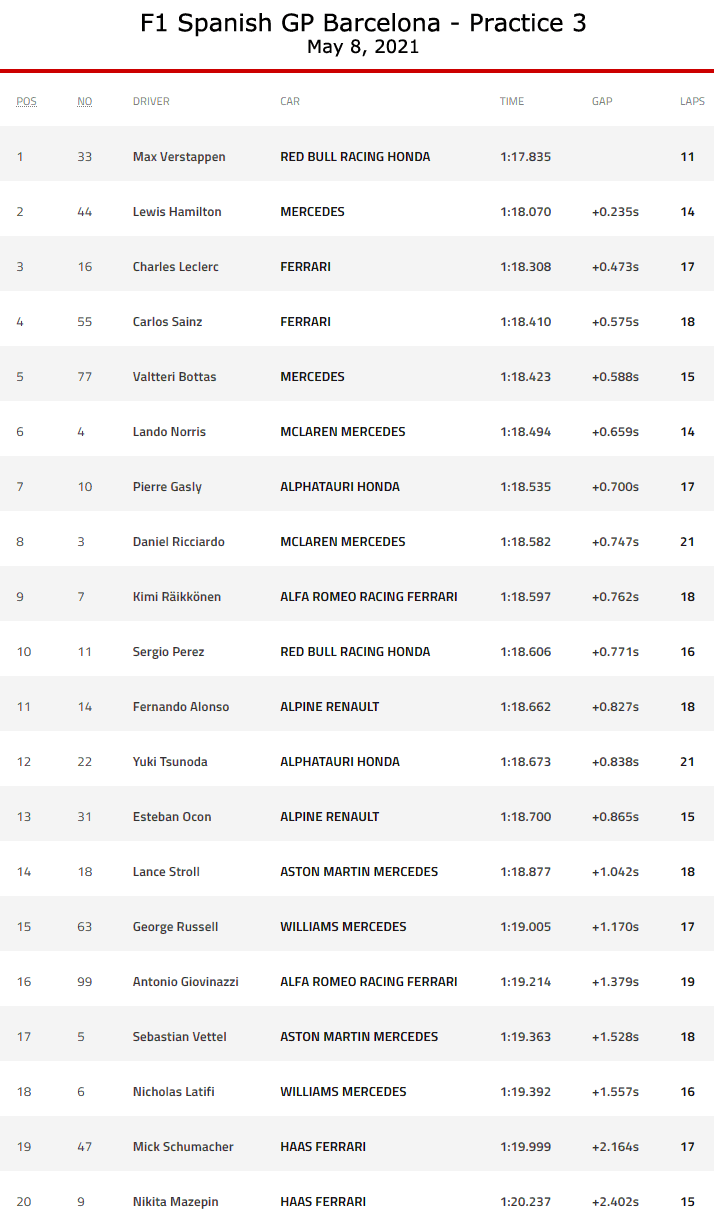Select the DRIVER column header
The height and width of the screenshot is (1216, 714).
151,101
